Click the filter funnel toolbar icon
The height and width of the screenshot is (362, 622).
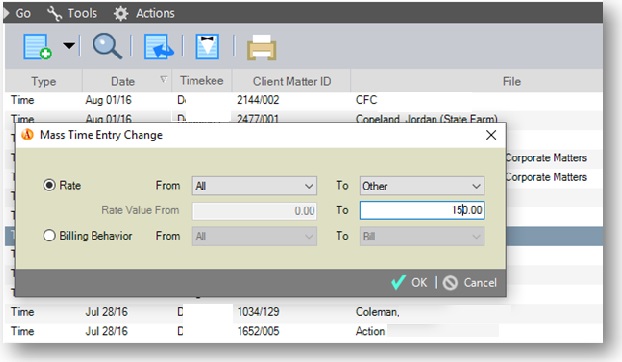(207, 47)
